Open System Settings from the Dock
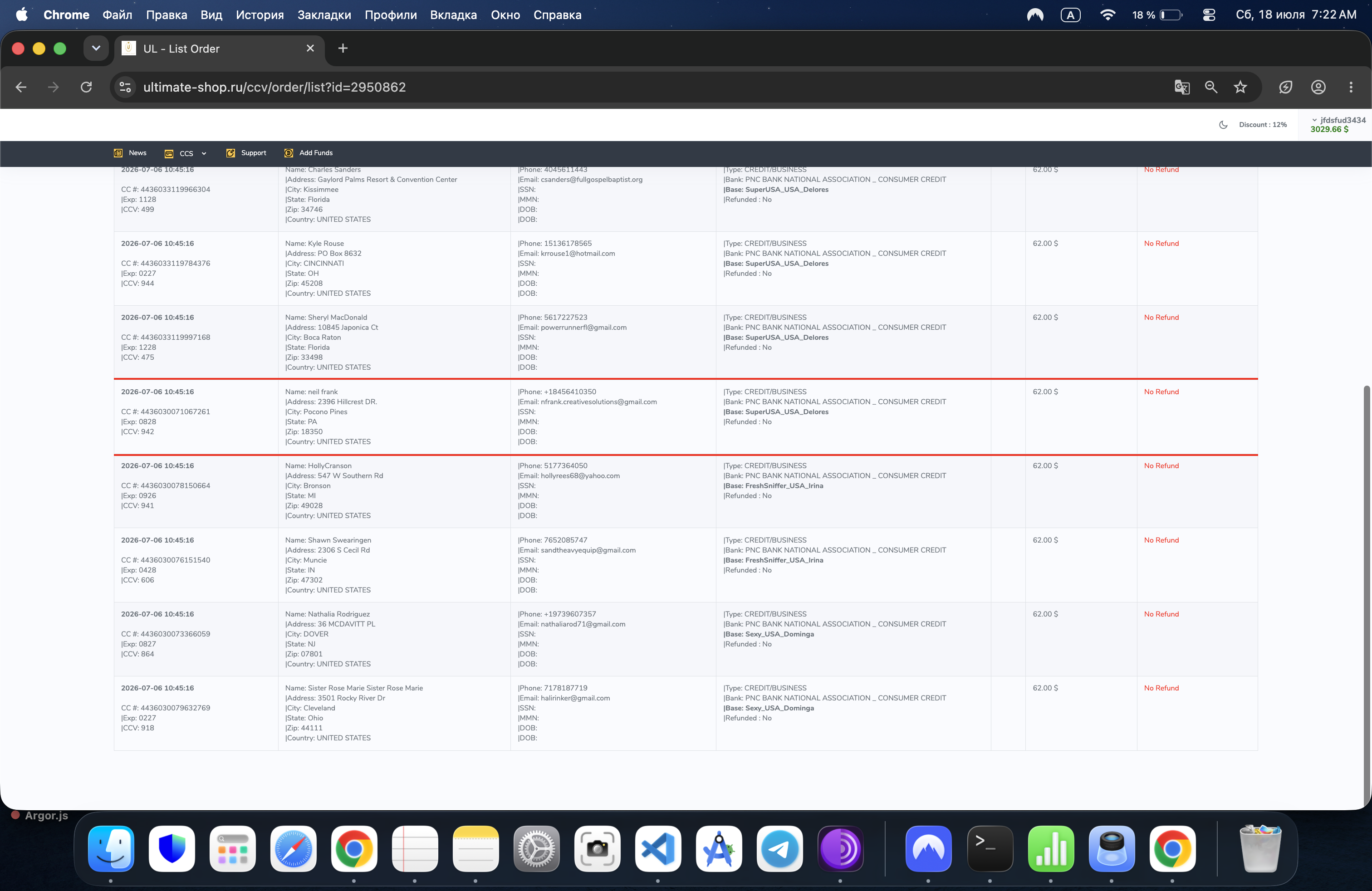Viewport: 1372px width, 891px height. point(536,848)
